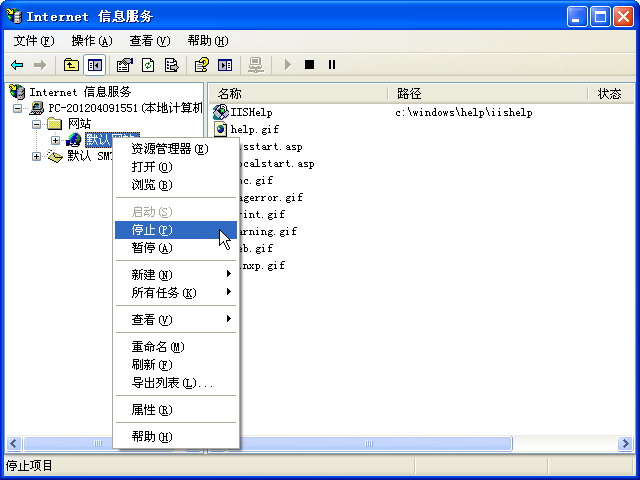Screen dimensions: 640x480
Task: Expand the 默认 SMTP server node
Action: coord(36,156)
